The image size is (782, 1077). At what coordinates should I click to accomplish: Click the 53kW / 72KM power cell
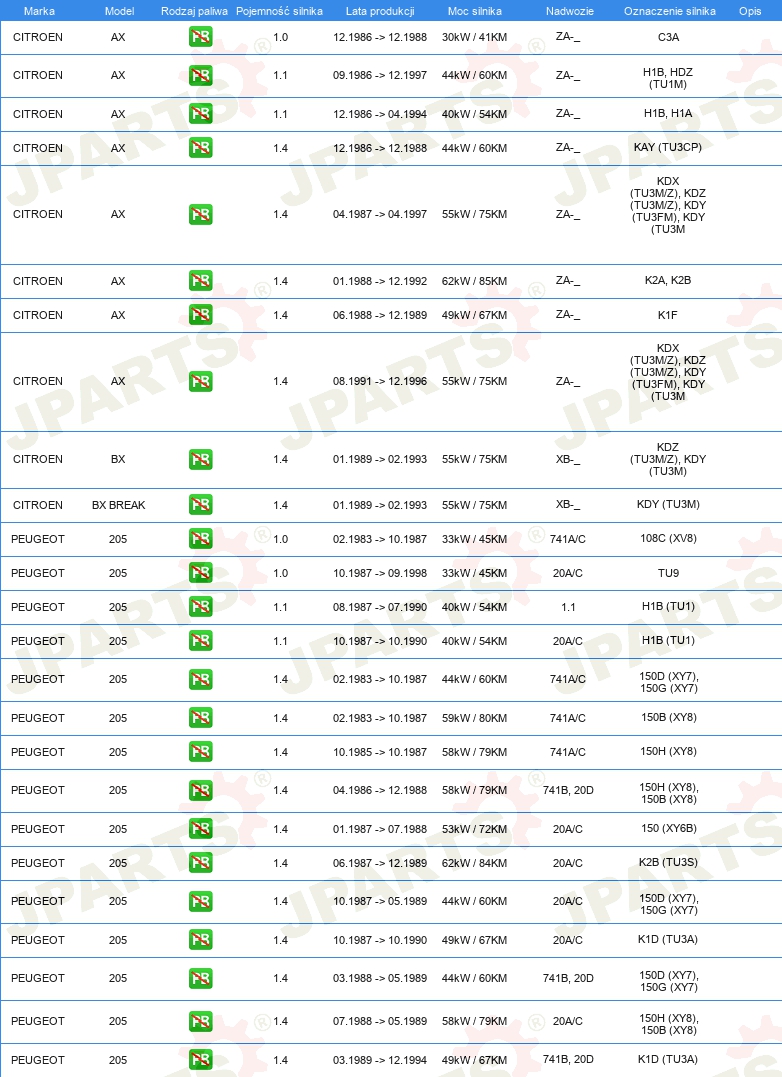click(474, 829)
